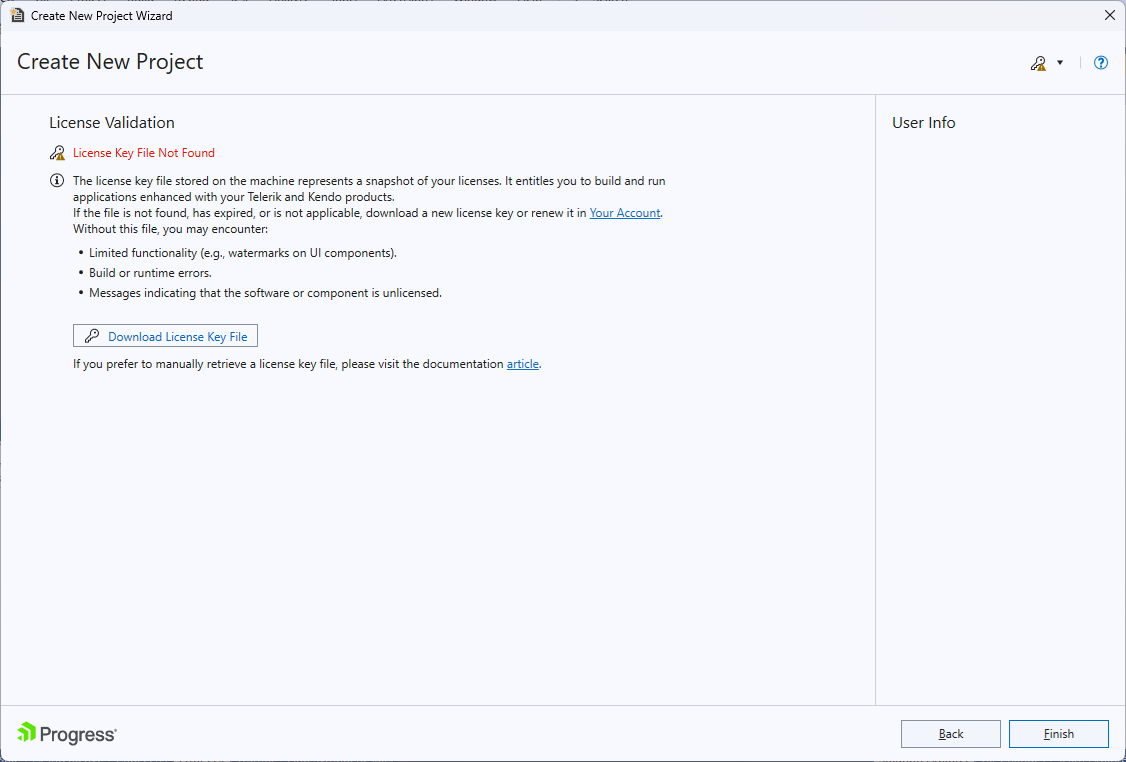This screenshot has width=1126, height=762.
Task: Click the License Validation section heading
Action: point(111,122)
